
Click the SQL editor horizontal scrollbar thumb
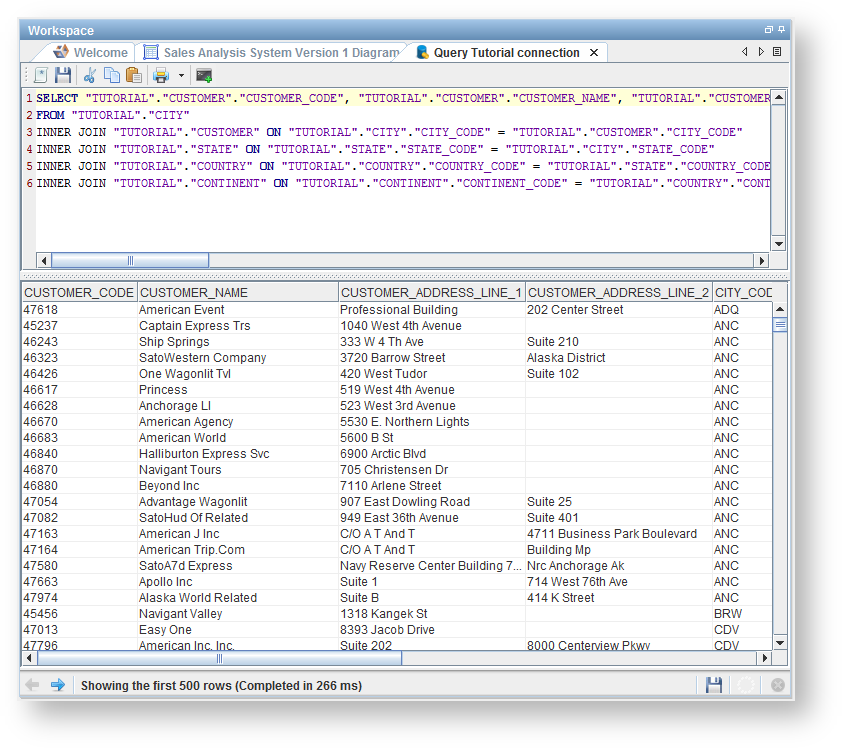[130, 260]
